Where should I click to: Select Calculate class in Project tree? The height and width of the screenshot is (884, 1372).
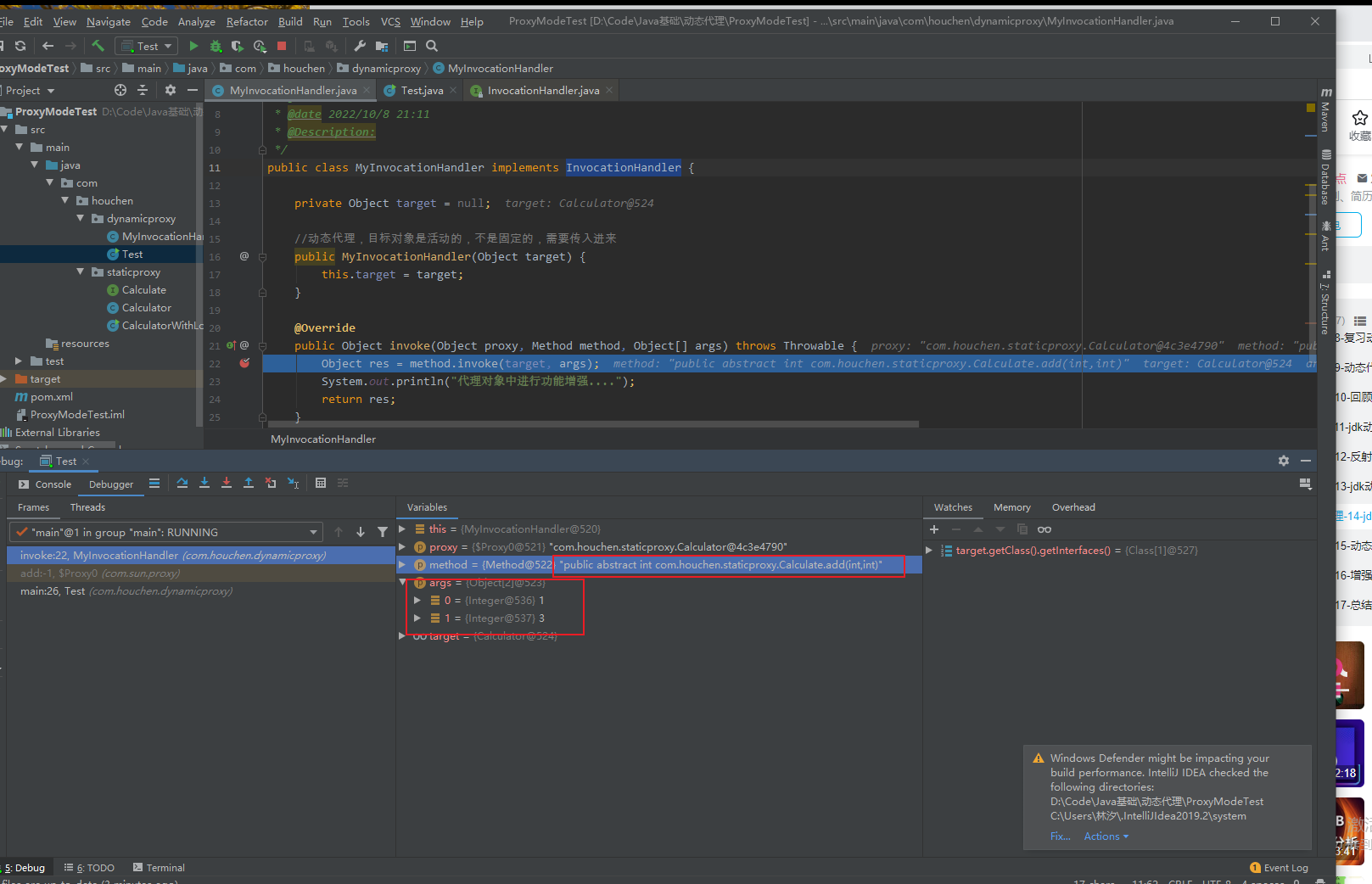[143, 290]
